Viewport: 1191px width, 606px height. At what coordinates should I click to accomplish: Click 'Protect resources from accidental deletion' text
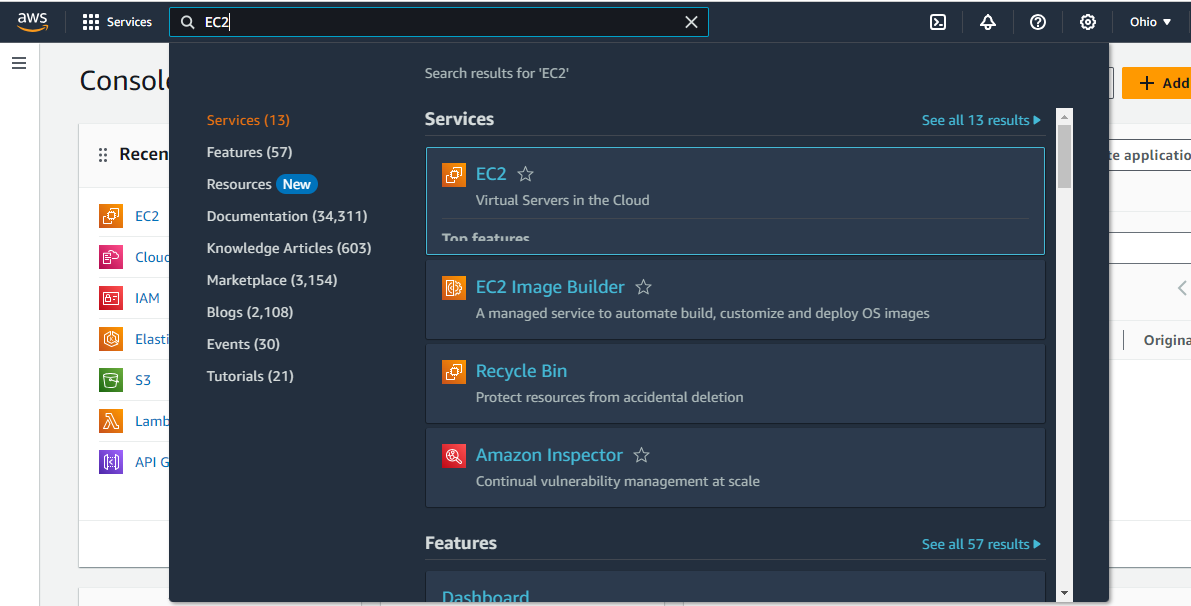tap(609, 396)
